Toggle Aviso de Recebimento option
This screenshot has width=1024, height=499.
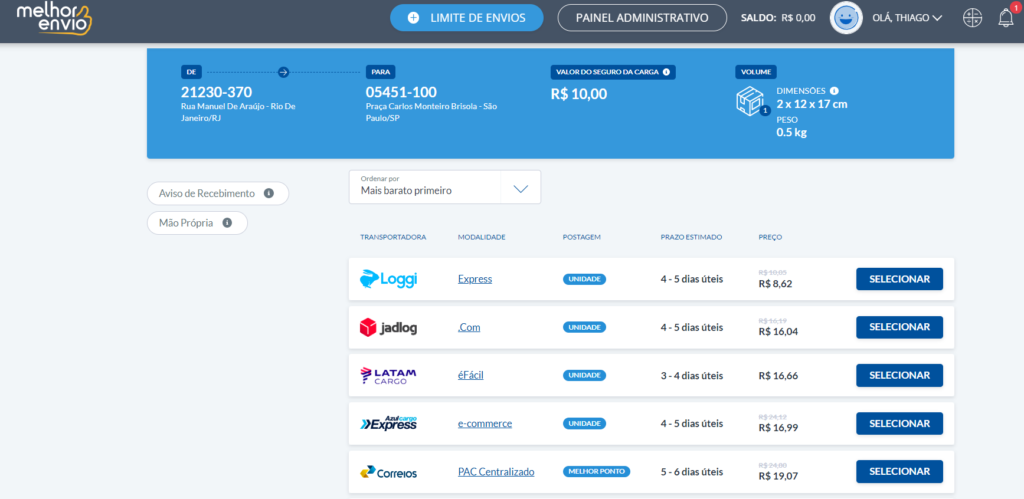217,193
